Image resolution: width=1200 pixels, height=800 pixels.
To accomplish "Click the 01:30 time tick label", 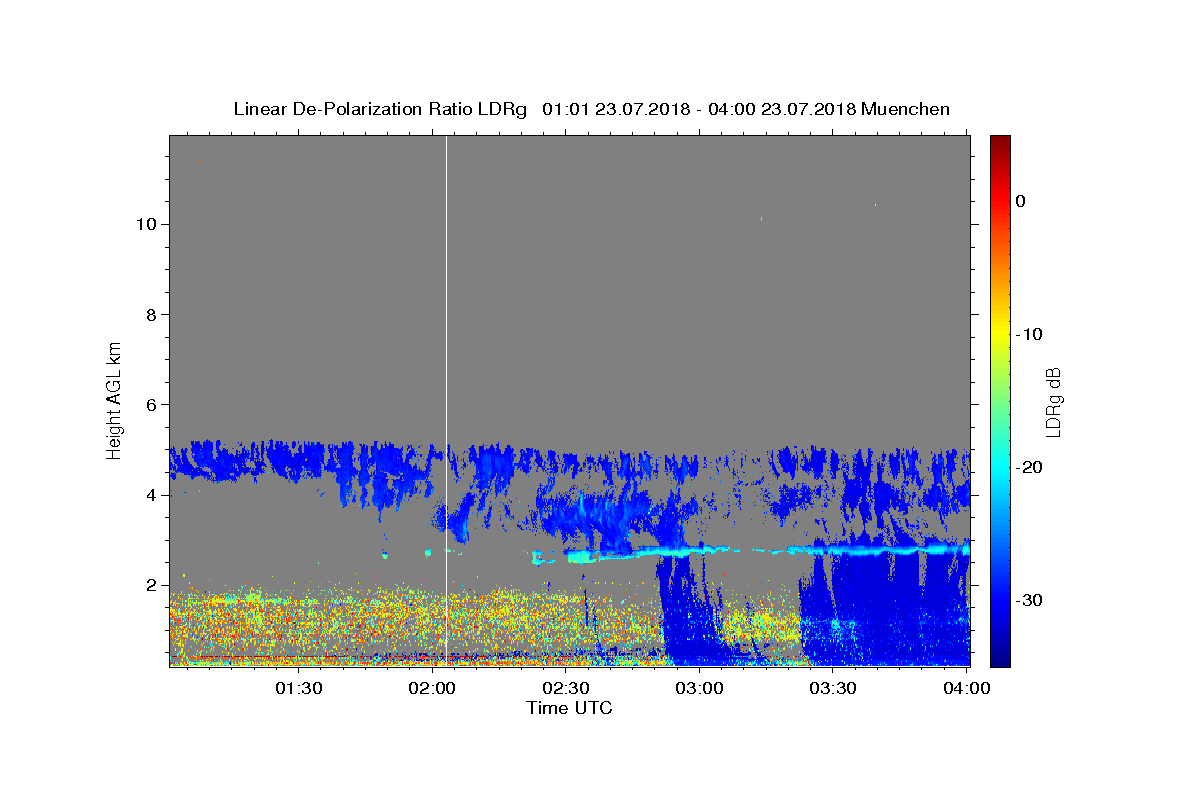I will [299, 688].
